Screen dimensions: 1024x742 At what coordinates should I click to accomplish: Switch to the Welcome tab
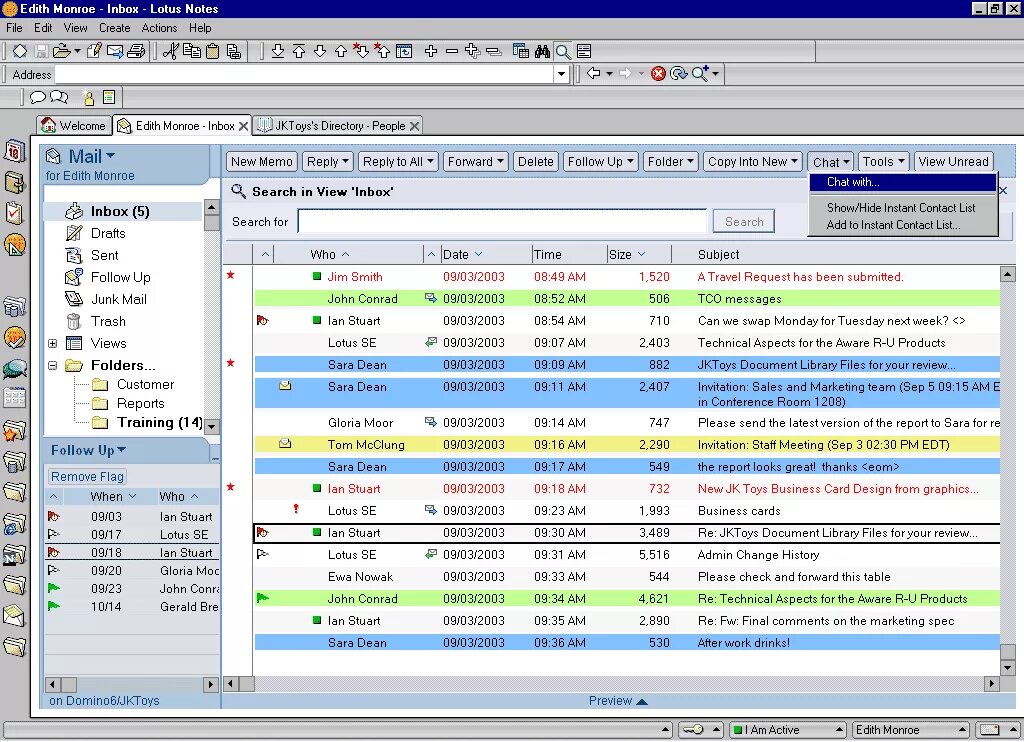point(74,125)
